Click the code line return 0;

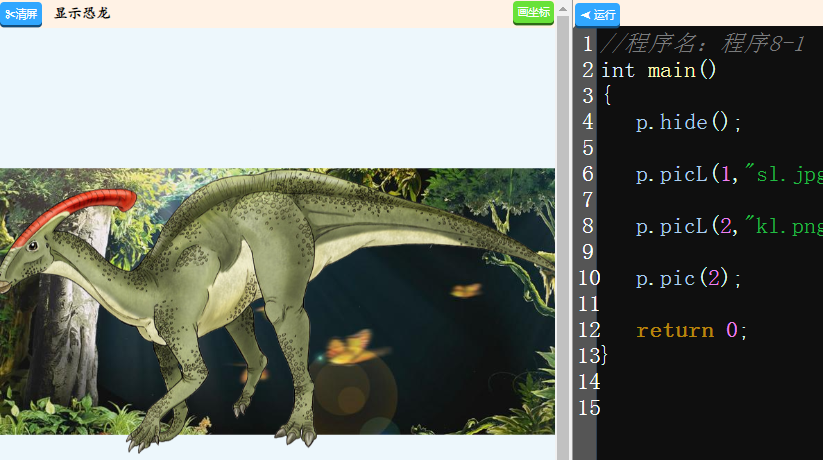[x=691, y=330]
